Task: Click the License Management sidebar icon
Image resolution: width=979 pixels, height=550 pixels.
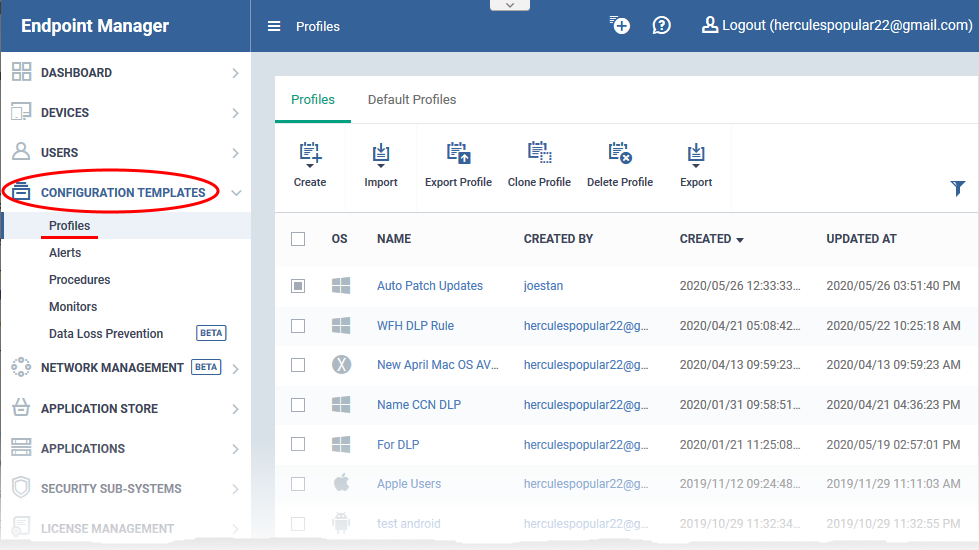Action: pyautogui.click(x=21, y=527)
